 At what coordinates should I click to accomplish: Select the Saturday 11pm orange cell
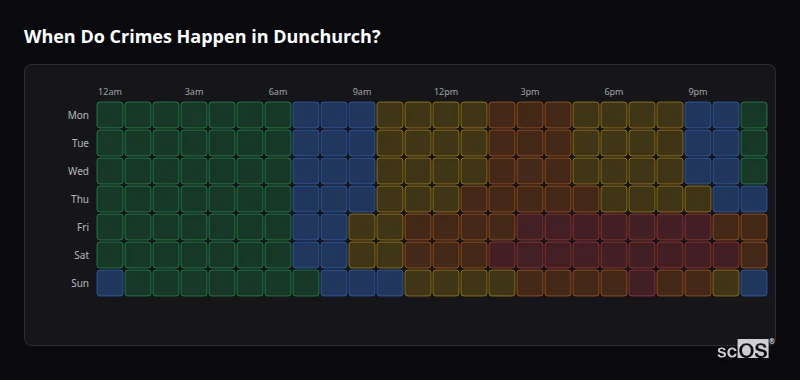coord(754,255)
